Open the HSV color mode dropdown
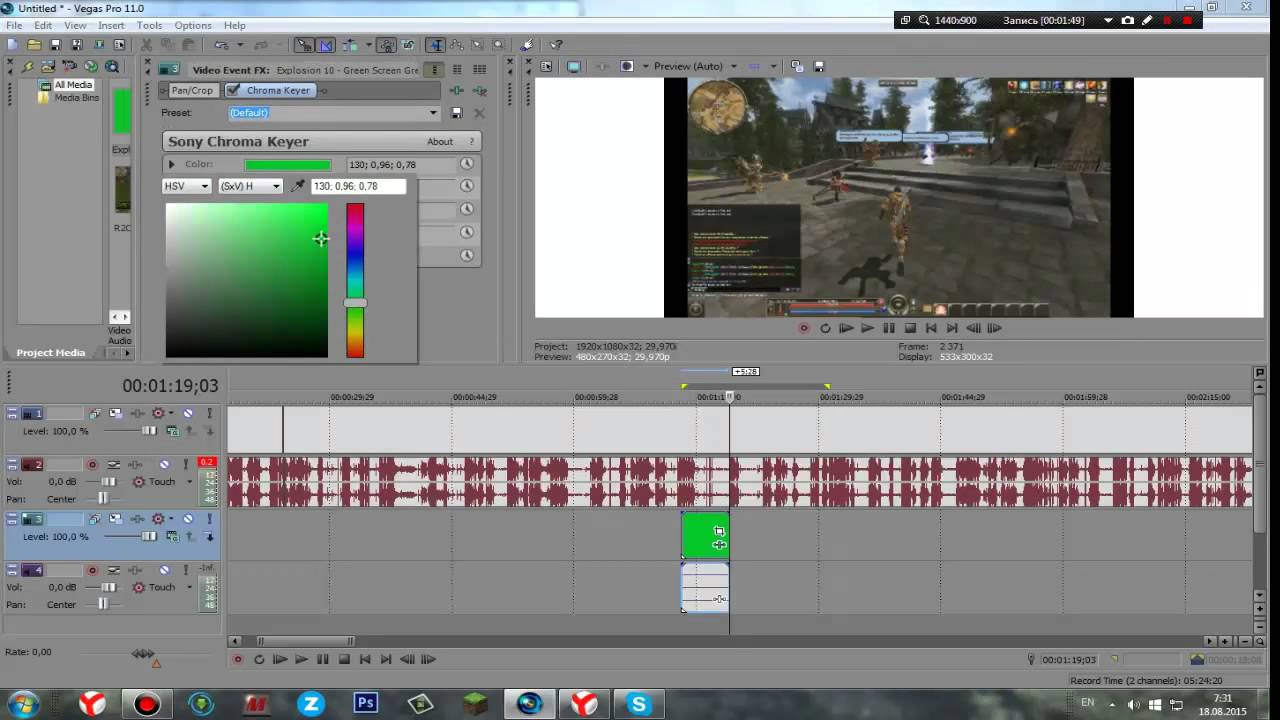The height and width of the screenshot is (720, 1280). [x=188, y=186]
